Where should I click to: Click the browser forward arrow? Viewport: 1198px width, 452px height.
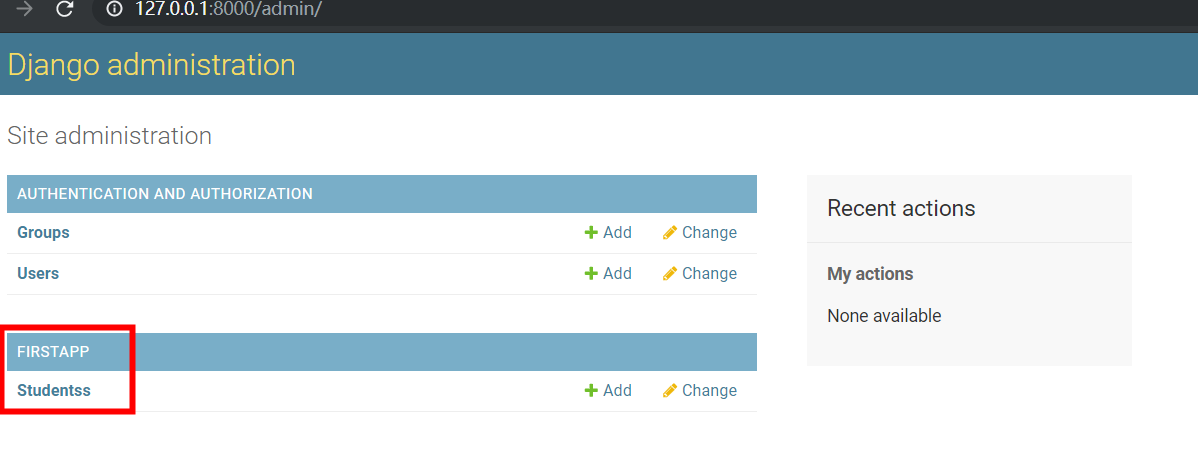click(x=25, y=9)
